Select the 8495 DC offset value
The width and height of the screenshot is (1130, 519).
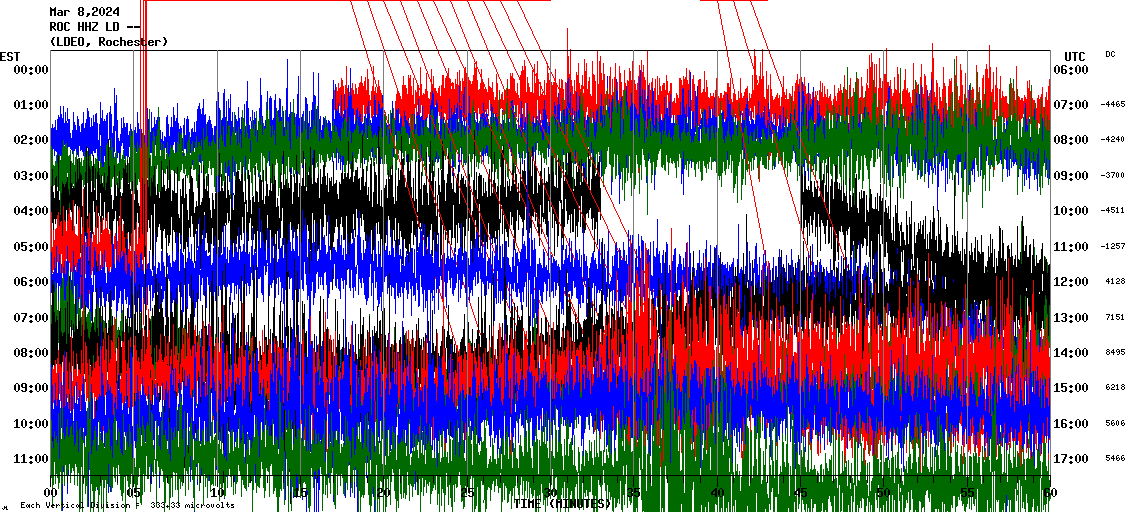pyautogui.click(x=1115, y=353)
